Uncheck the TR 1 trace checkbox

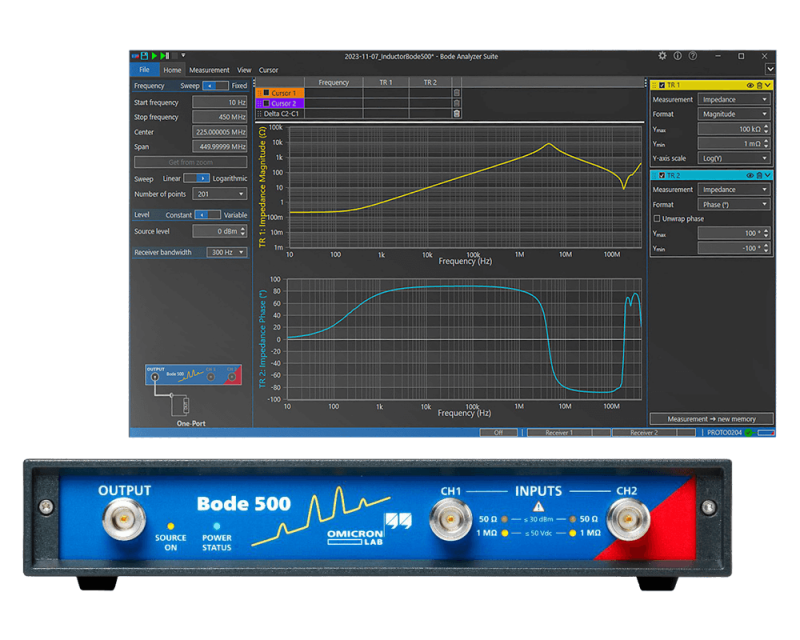point(662,84)
